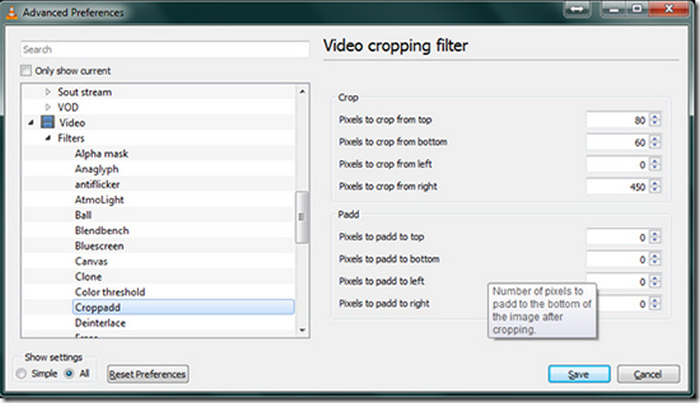Adjust padd to right spinner arrows
This screenshot has height=403, width=700.
[655, 304]
